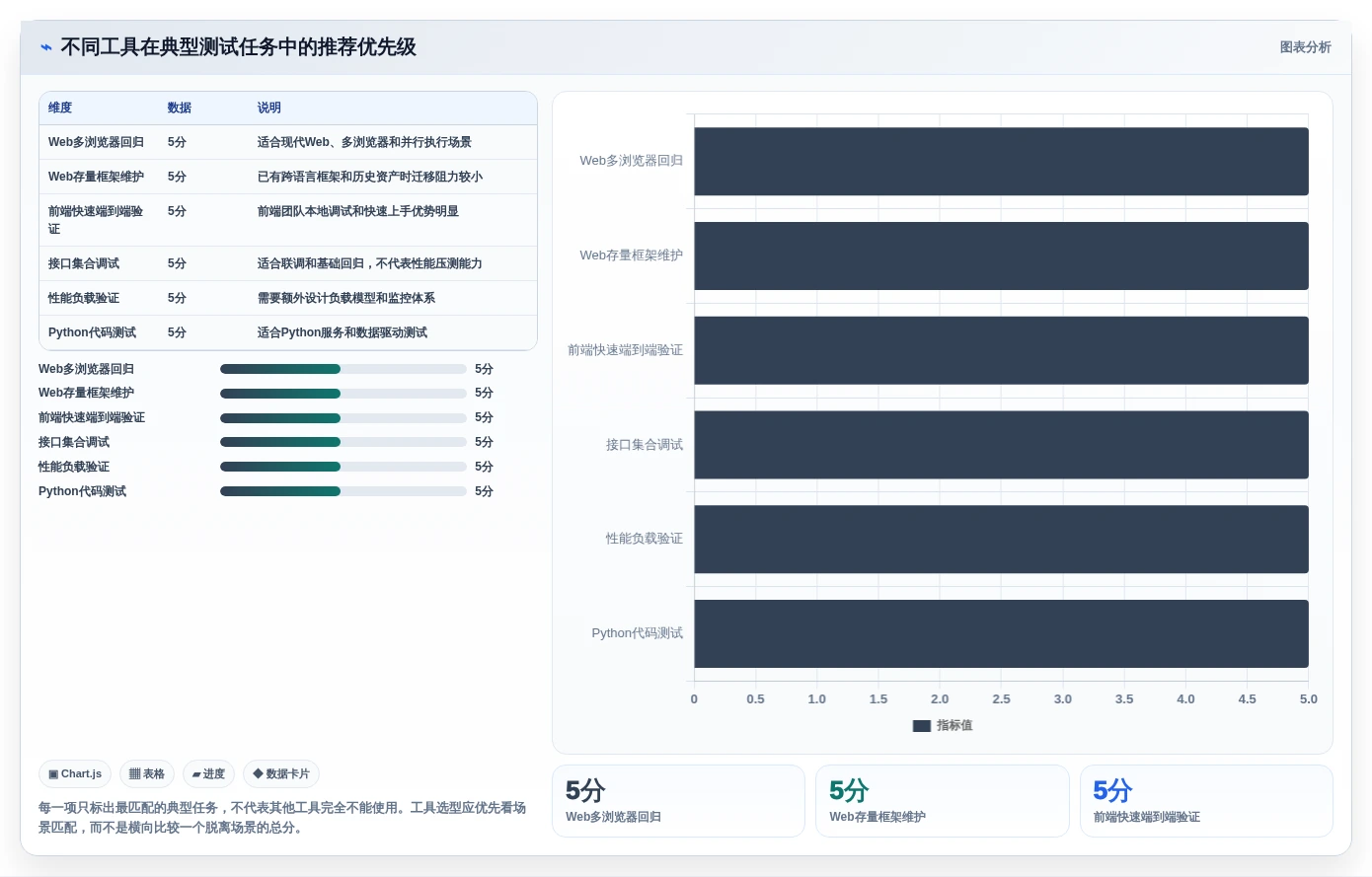Open the 5分 Web多浏览器回归 data card
Image resolution: width=1372 pixels, height=877 pixels.
pos(678,801)
